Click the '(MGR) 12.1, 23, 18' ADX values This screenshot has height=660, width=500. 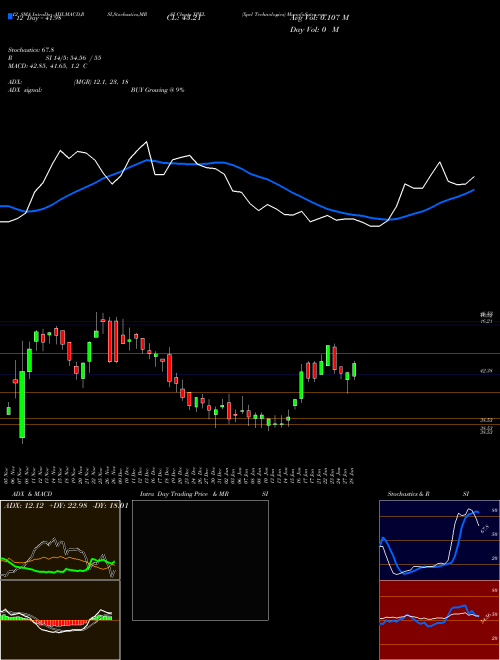tap(101, 82)
